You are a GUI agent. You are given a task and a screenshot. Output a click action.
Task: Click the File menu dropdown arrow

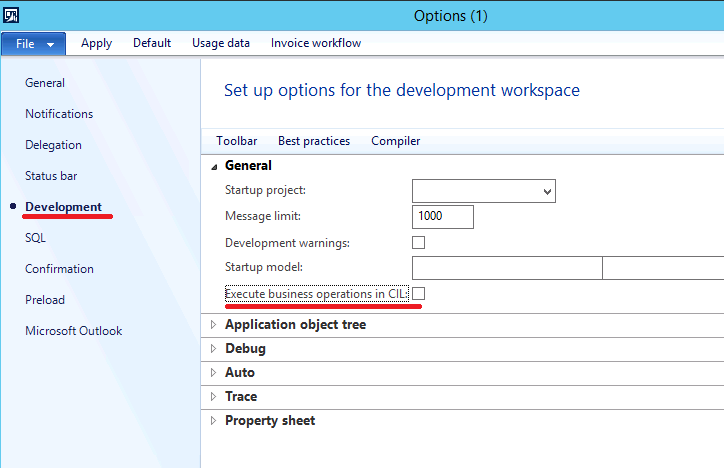[x=50, y=45]
